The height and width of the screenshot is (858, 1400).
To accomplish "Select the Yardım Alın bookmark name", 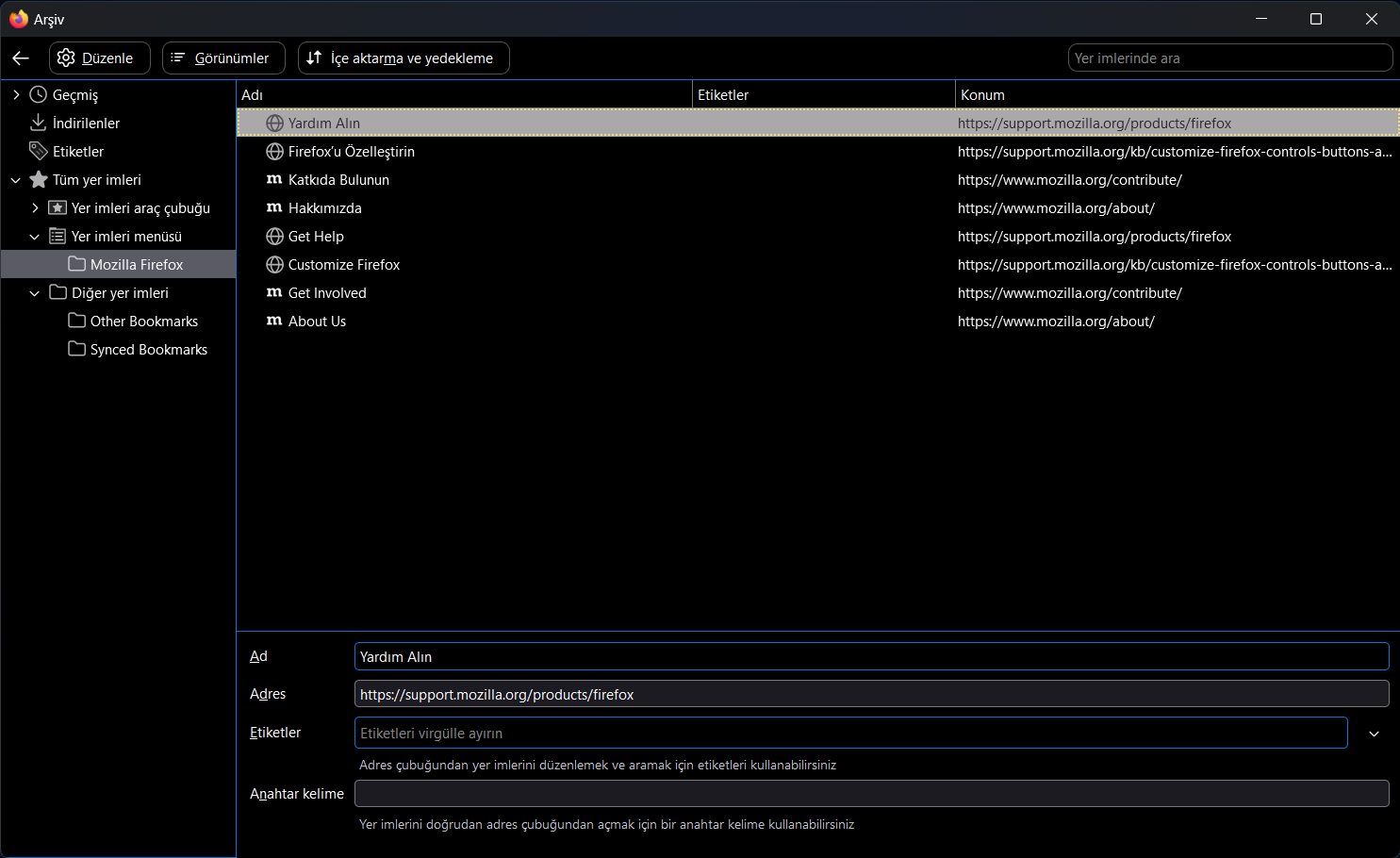I will (324, 124).
